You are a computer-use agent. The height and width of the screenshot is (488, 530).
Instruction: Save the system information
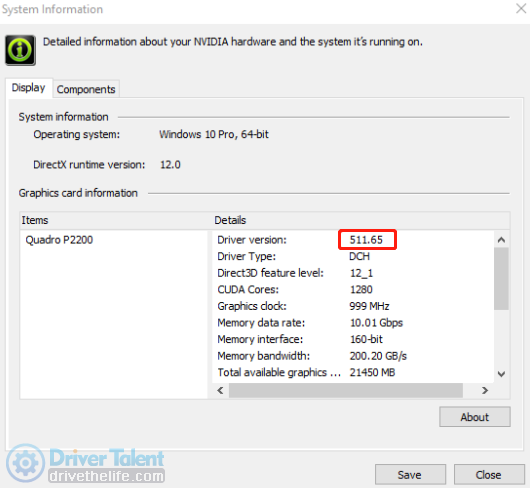click(x=410, y=475)
